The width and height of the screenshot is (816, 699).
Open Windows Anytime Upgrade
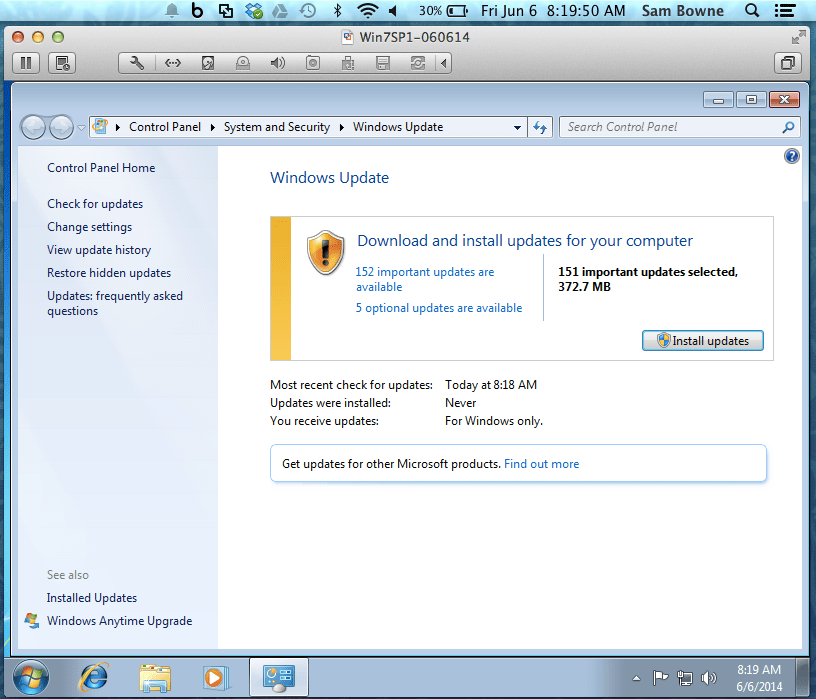(x=119, y=621)
